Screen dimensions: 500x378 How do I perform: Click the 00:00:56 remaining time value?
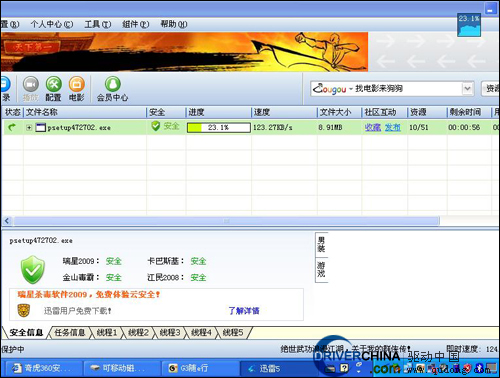click(x=464, y=128)
